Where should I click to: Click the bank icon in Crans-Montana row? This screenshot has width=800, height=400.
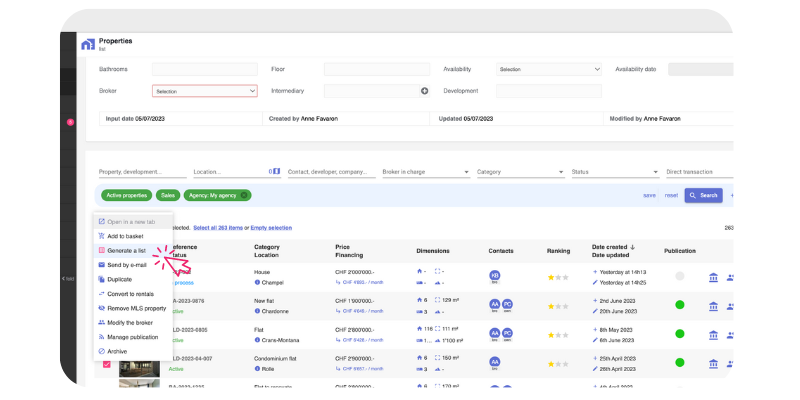[x=713, y=335]
